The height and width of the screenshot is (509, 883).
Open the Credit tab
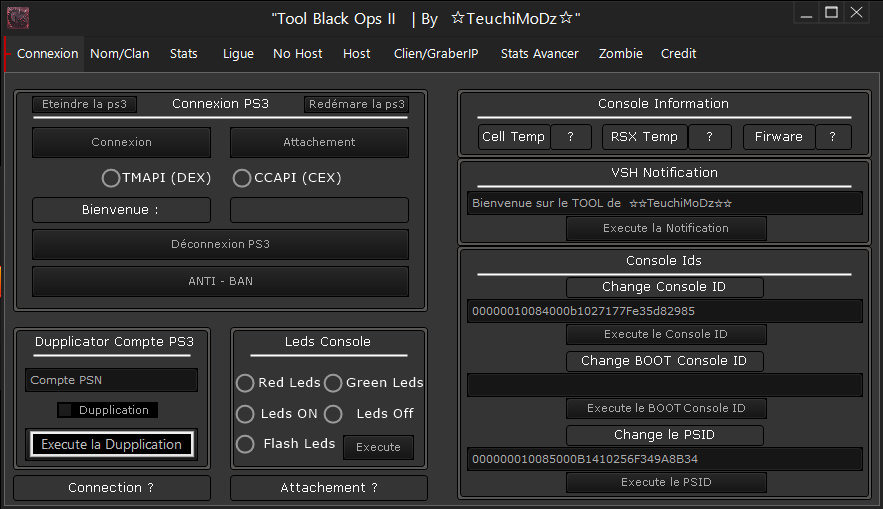coord(678,54)
